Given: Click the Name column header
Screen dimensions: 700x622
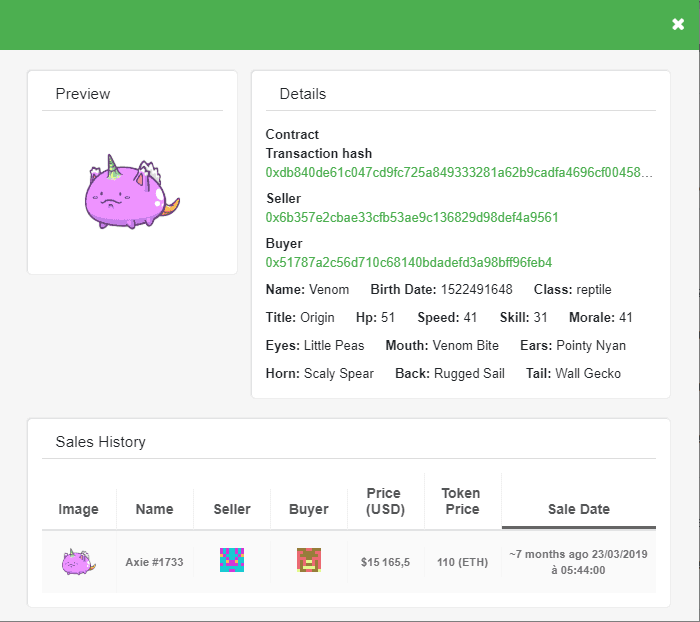Looking at the screenshot, I should click(x=154, y=509).
